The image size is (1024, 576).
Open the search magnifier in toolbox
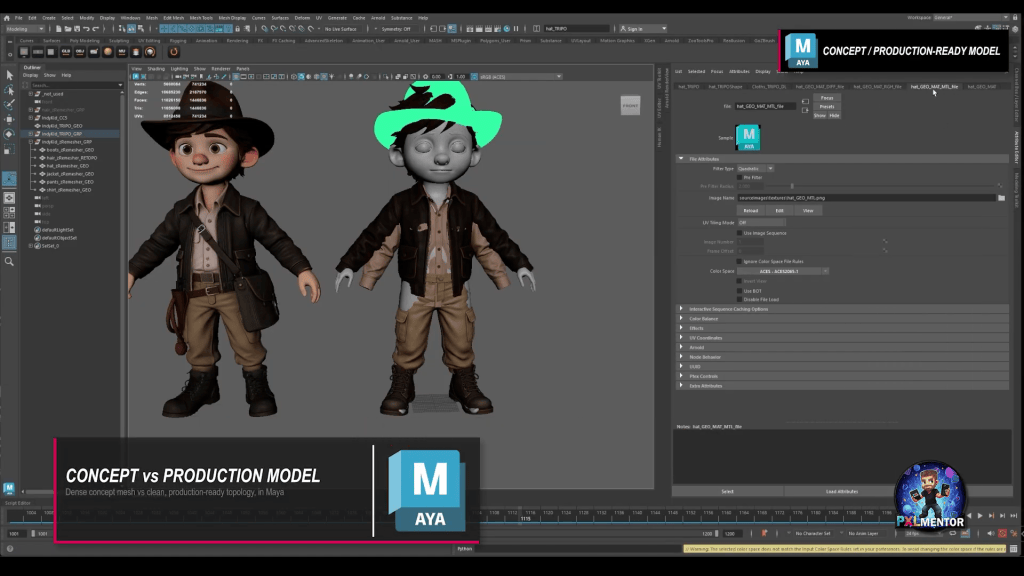(x=9, y=261)
